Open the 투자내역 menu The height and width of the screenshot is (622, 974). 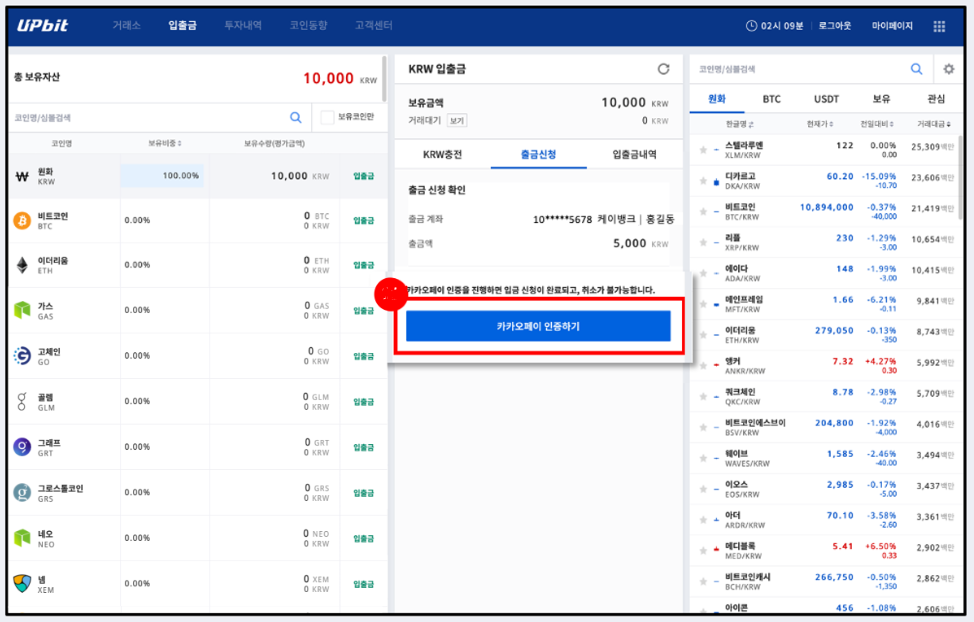[243, 25]
